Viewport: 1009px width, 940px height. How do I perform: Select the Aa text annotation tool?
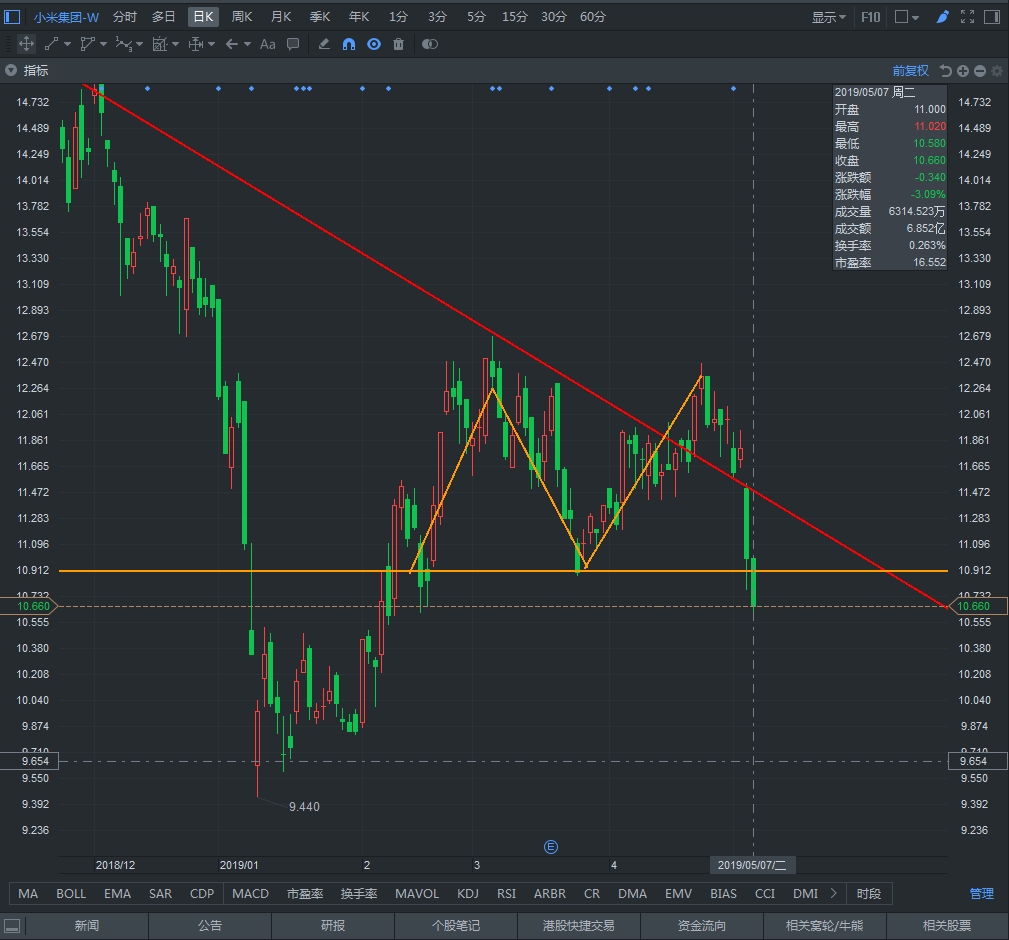click(268, 44)
